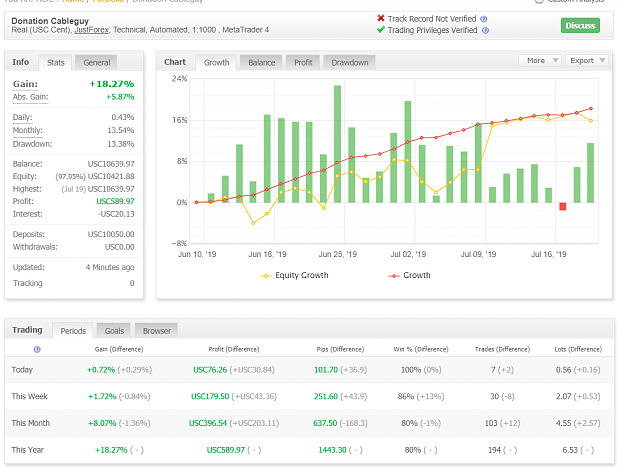Switch to the General tab
Image resolution: width=625 pixels, height=468 pixels.
click(96, 63)
